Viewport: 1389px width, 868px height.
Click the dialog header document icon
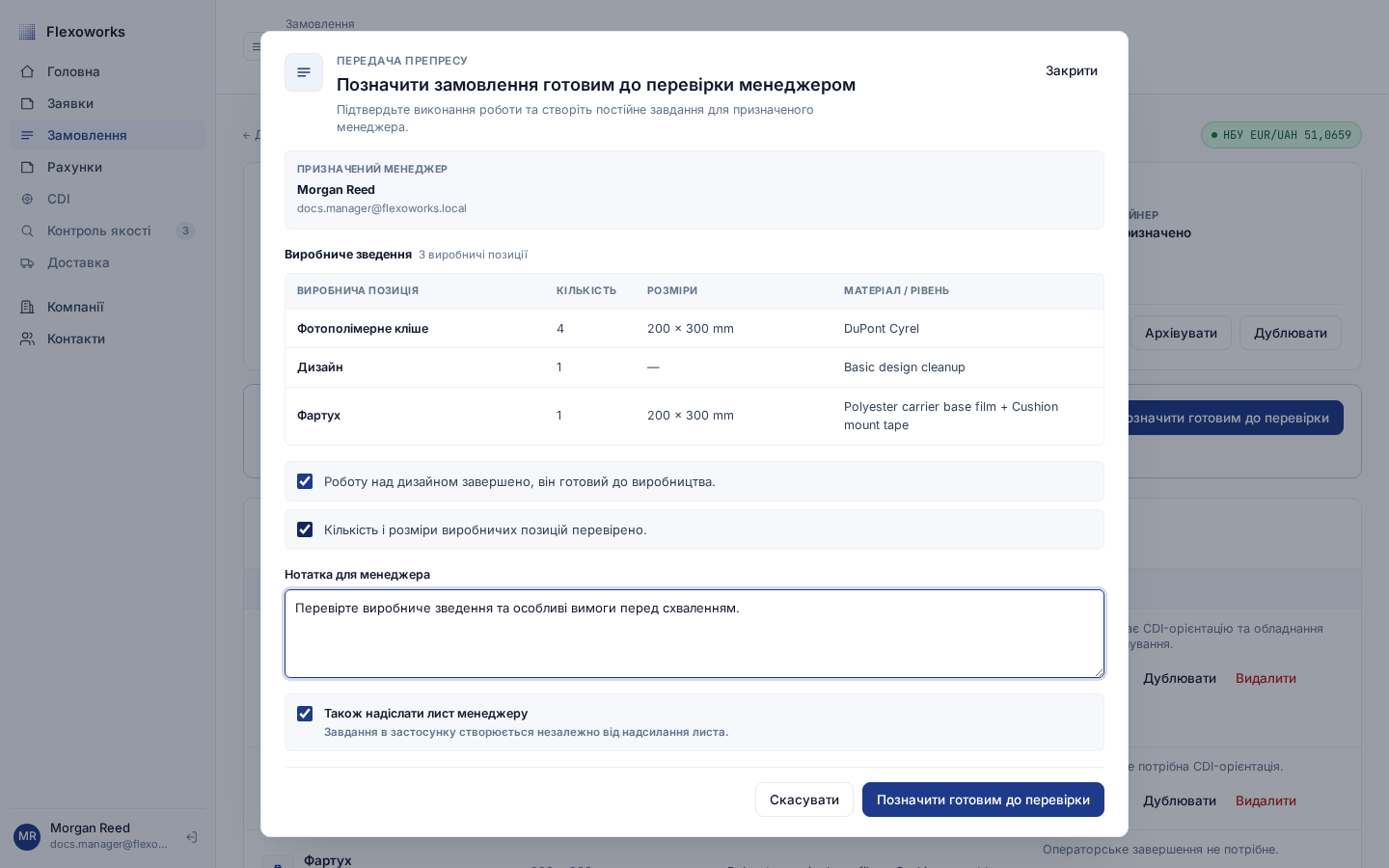pyautogui.click(x=304, y=72)
